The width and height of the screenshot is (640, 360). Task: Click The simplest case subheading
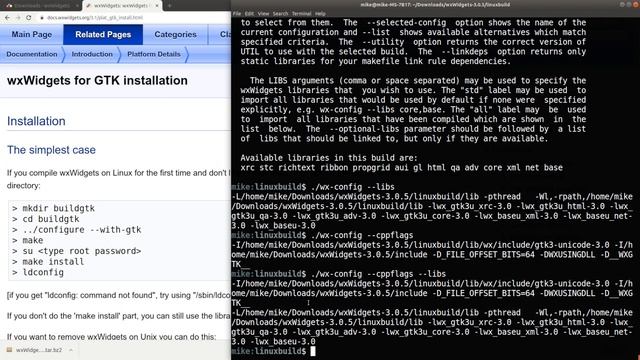tap(51, 150)
